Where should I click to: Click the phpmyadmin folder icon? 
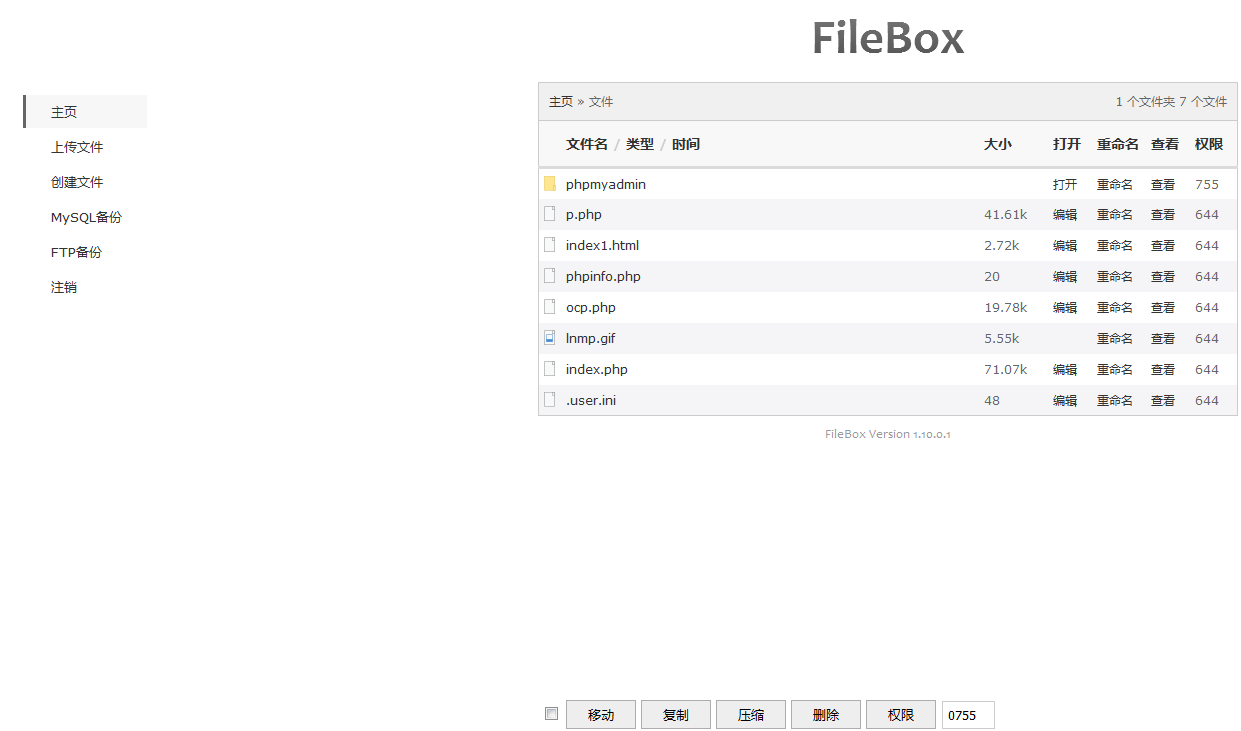click(x=549, y=184)
